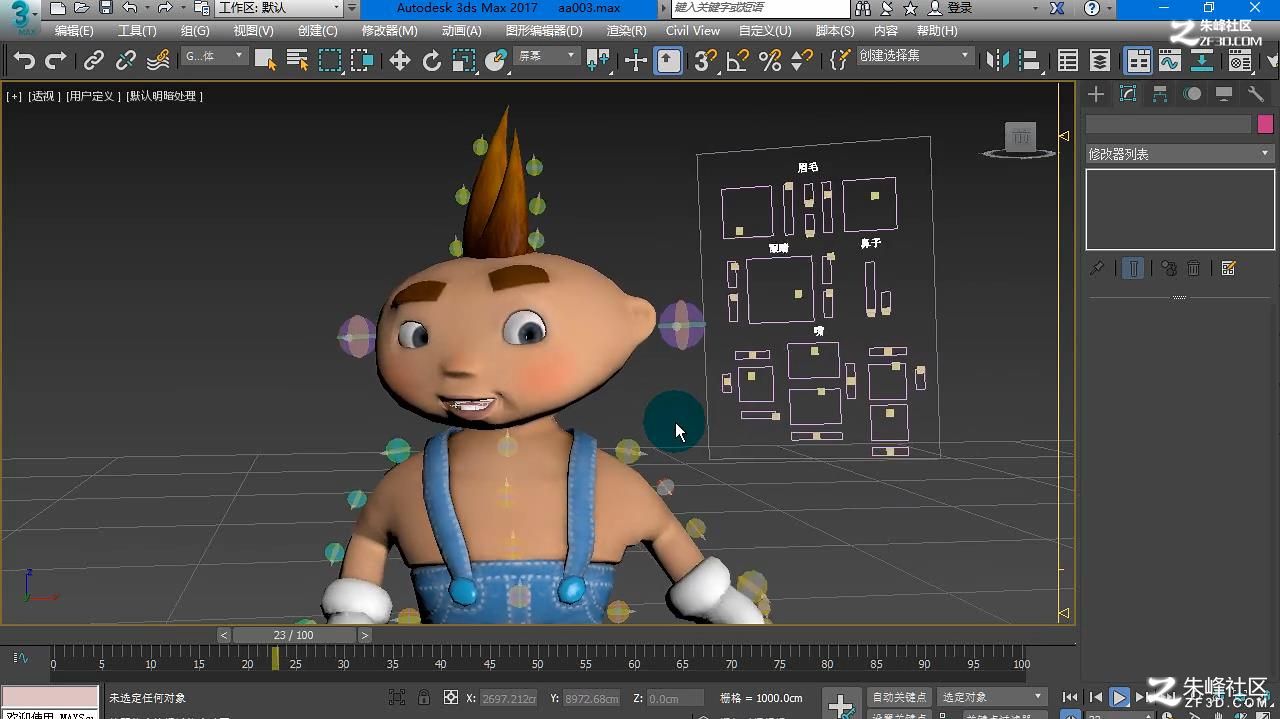The width and height of the screenshot is (1280, 719).
Task: Click the object color pink swatch
Action: 1265,124
